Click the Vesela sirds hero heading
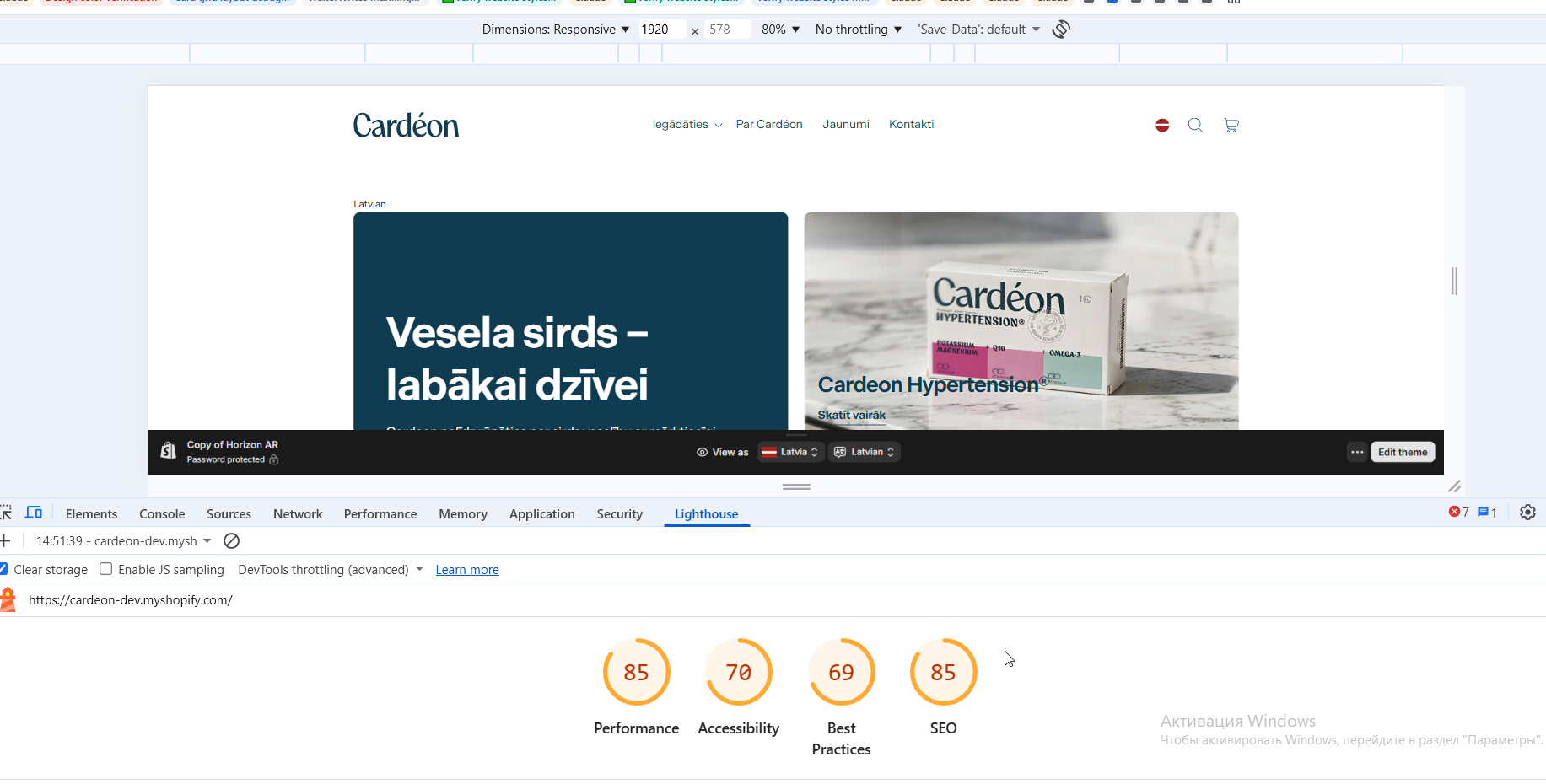 click(x=518, y=358)
